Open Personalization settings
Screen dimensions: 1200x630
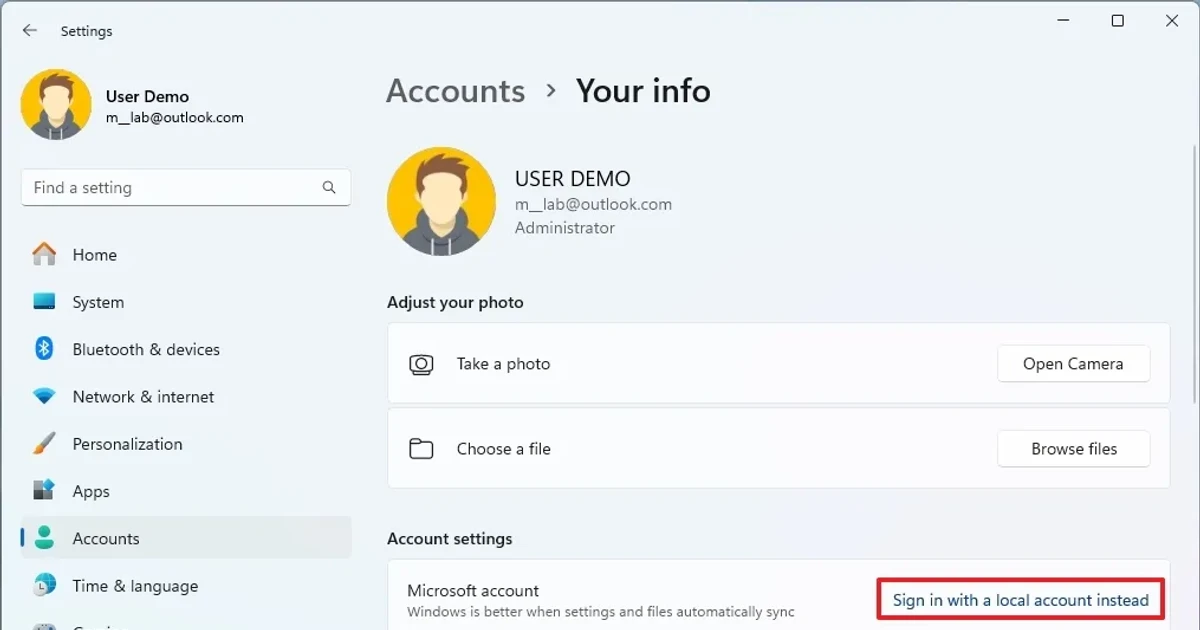tap(186, 444)
